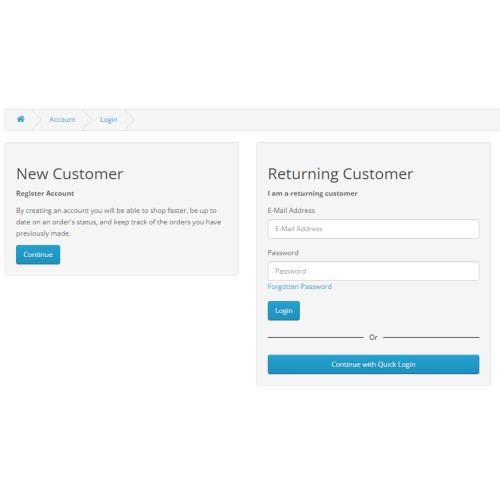Image resolution: width=500 pixels, height=500 pixels.
Task: Focus the E-Mail Address input field
Action: (373, 229)
